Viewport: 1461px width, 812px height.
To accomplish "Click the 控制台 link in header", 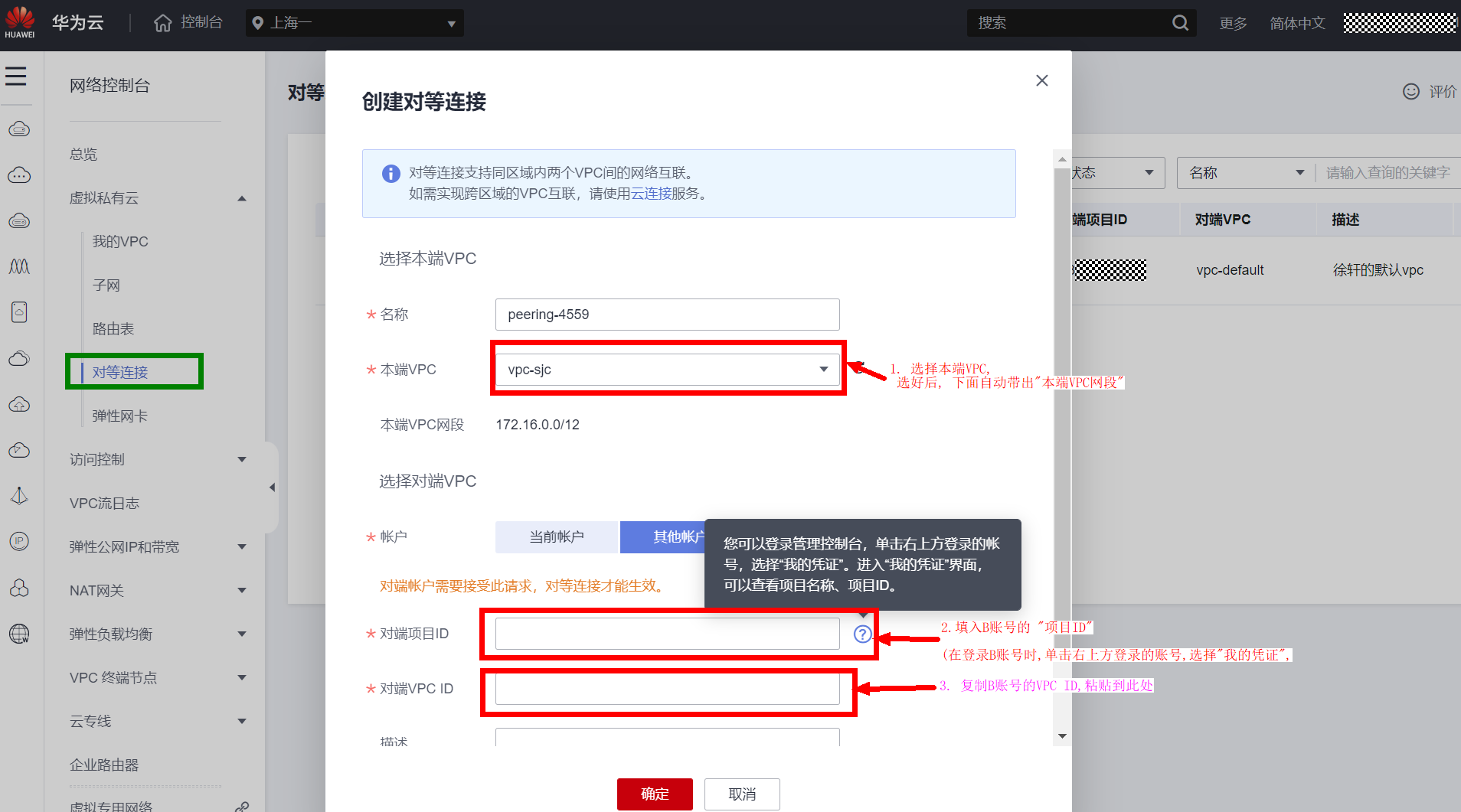I will coord(201,23).
